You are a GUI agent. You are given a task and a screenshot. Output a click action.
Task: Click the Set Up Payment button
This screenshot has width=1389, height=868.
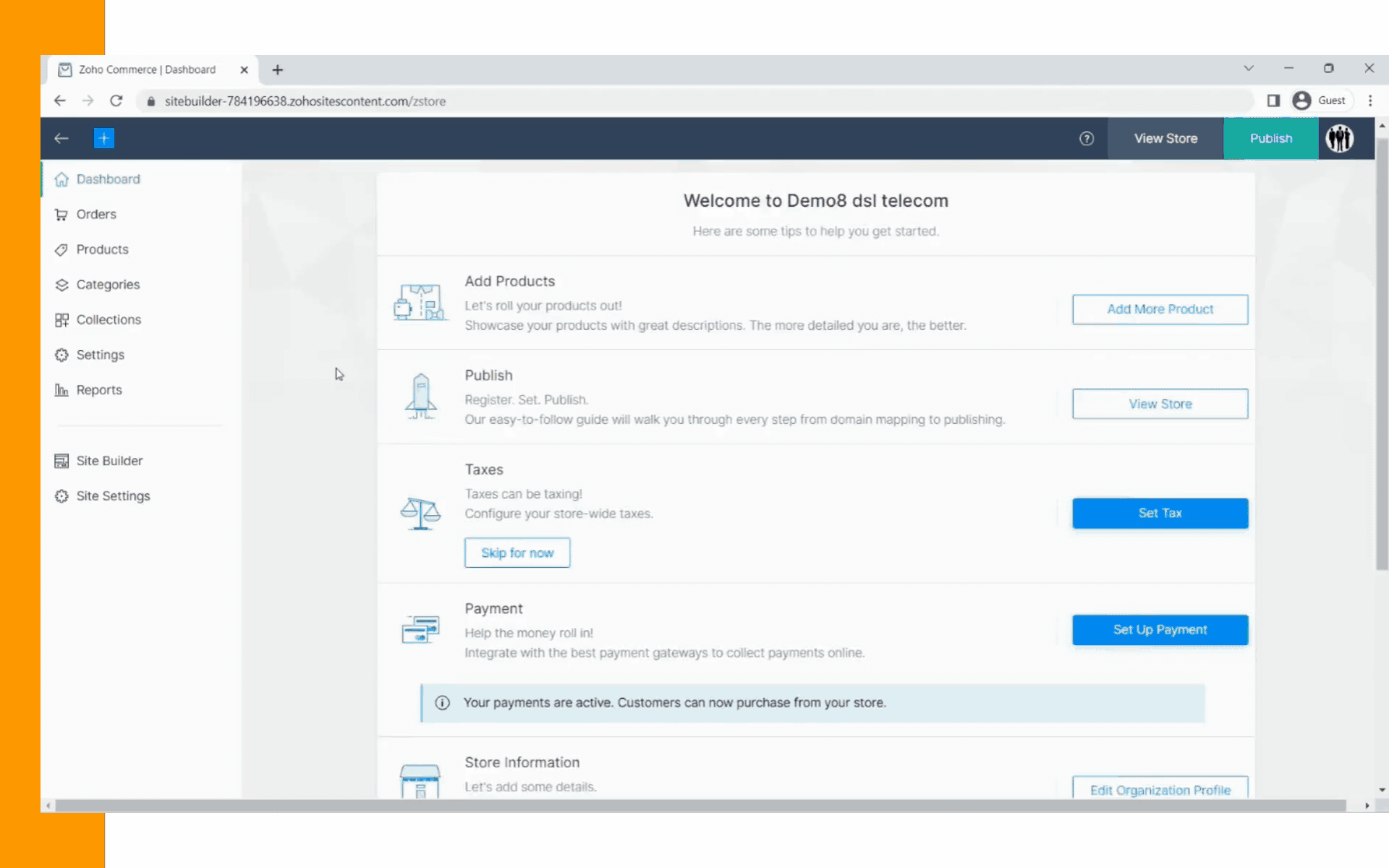[1160, 630]
